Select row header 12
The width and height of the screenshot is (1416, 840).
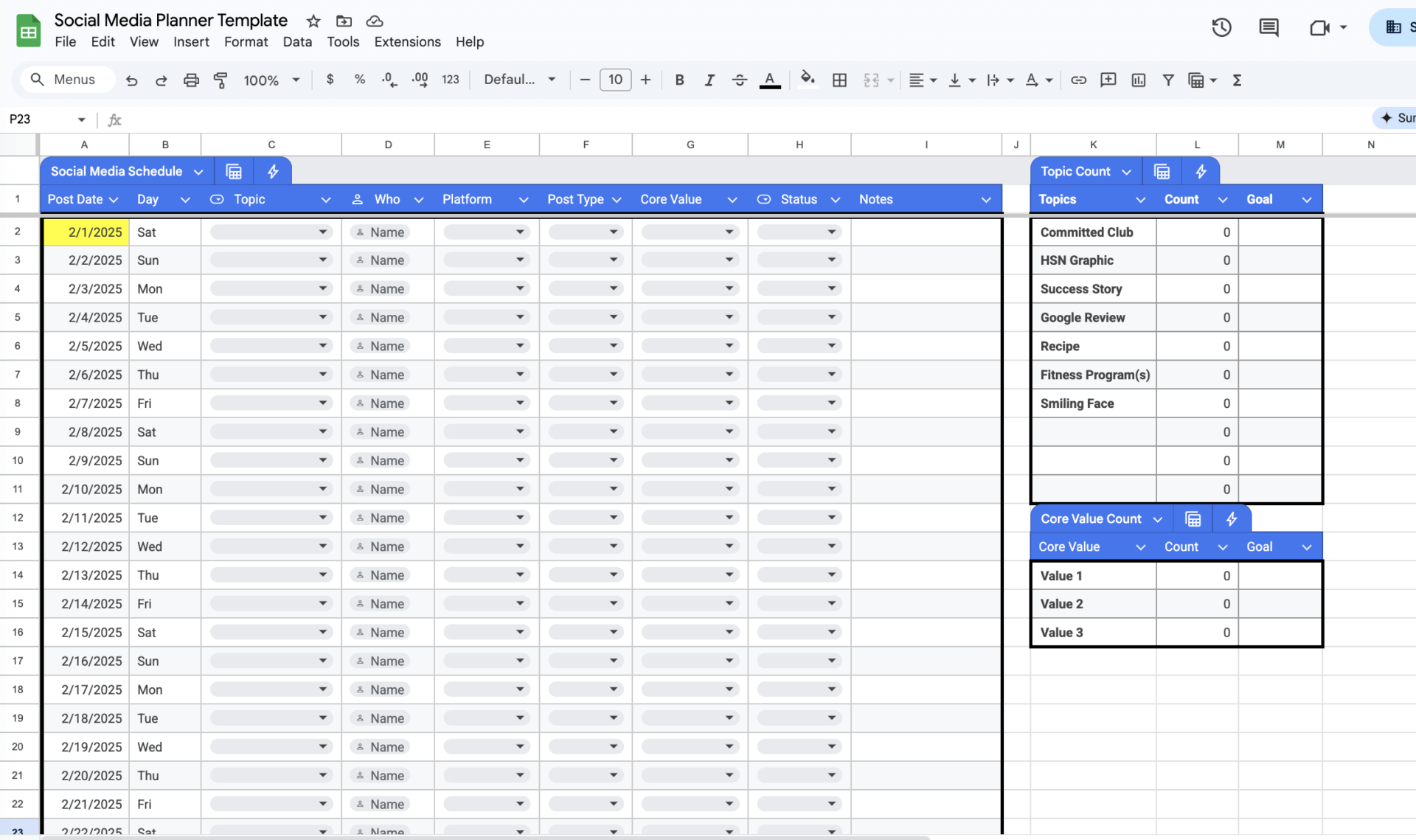[x=18, y=518]
